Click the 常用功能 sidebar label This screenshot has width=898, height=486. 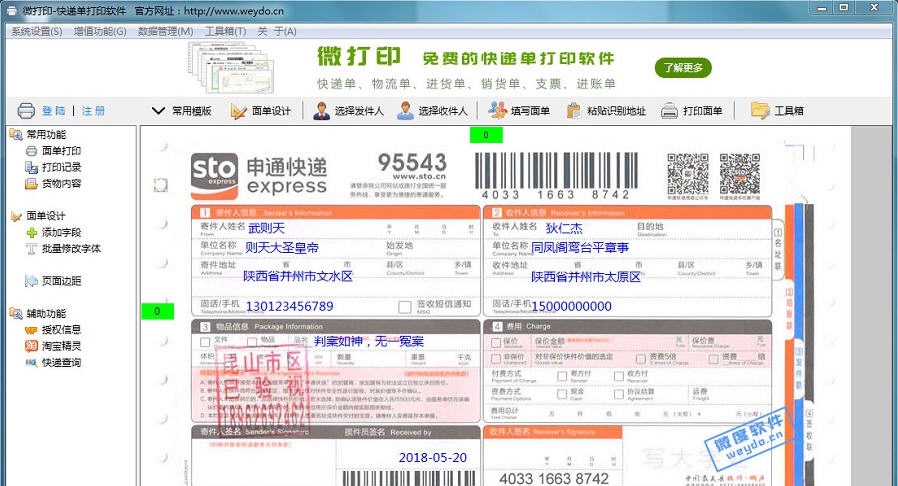coord(46,135)
